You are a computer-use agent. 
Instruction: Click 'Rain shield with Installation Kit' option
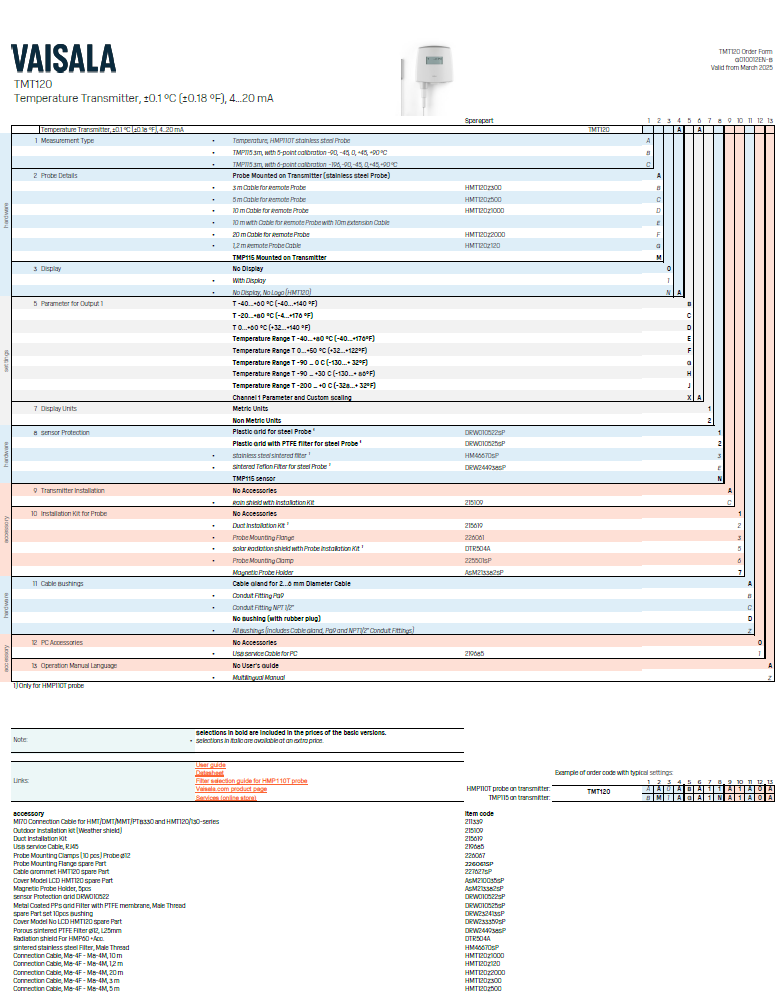pos(273,502)
